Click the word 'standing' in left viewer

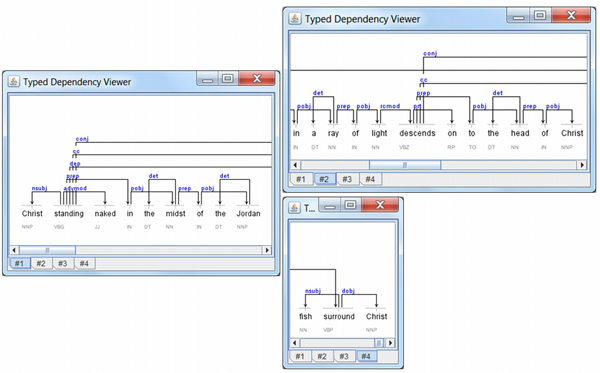[69, 213]
